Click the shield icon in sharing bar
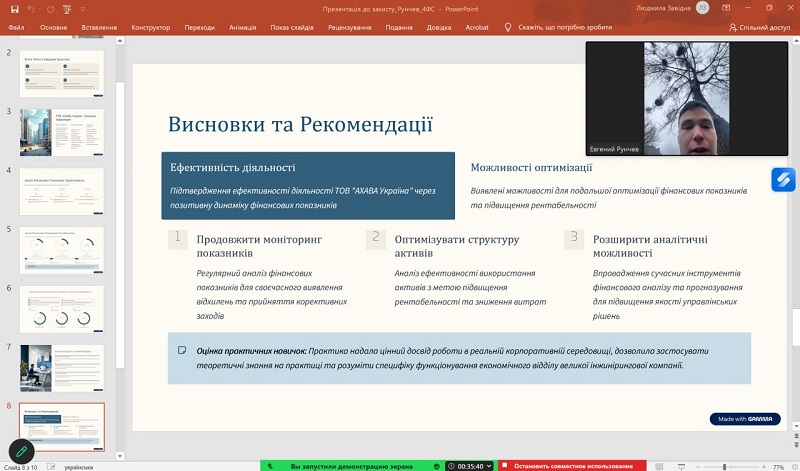The width and height of the screenshot is (800, 471). (436, 466)
